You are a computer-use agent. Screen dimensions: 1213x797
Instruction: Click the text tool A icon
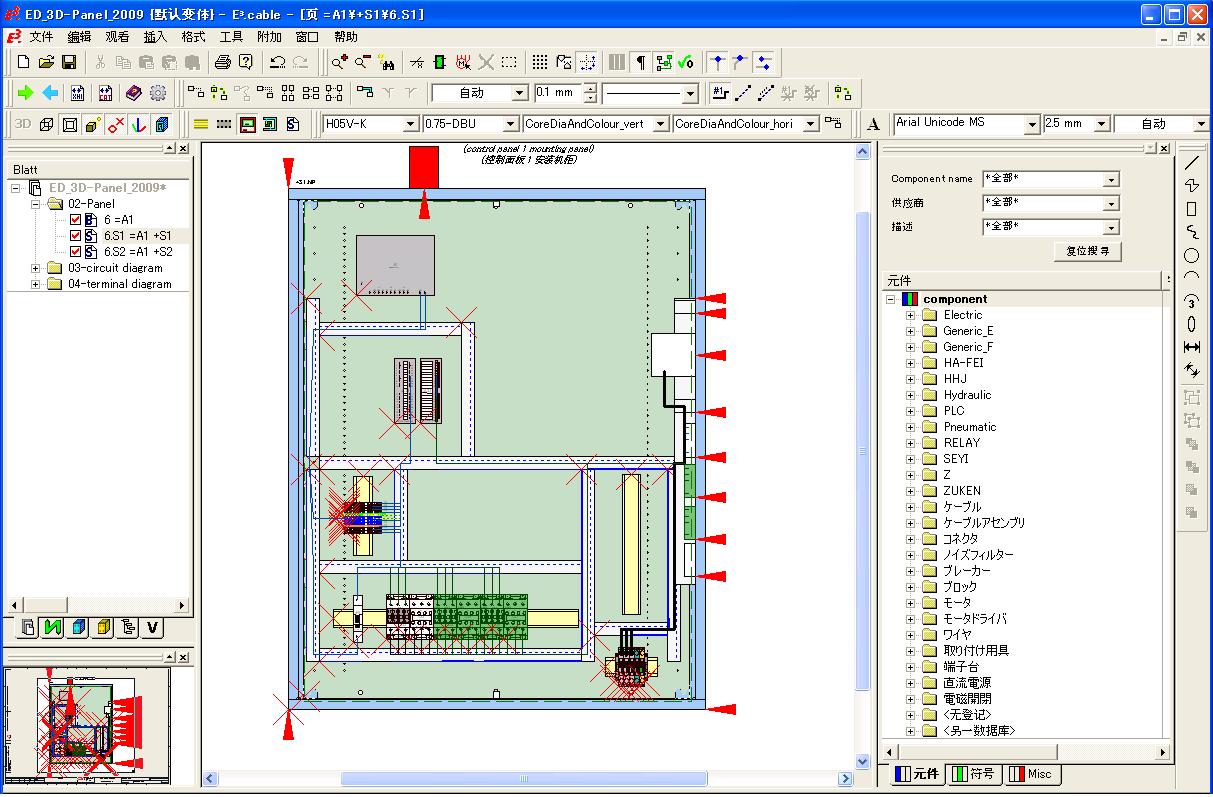[x=874, y=124]
